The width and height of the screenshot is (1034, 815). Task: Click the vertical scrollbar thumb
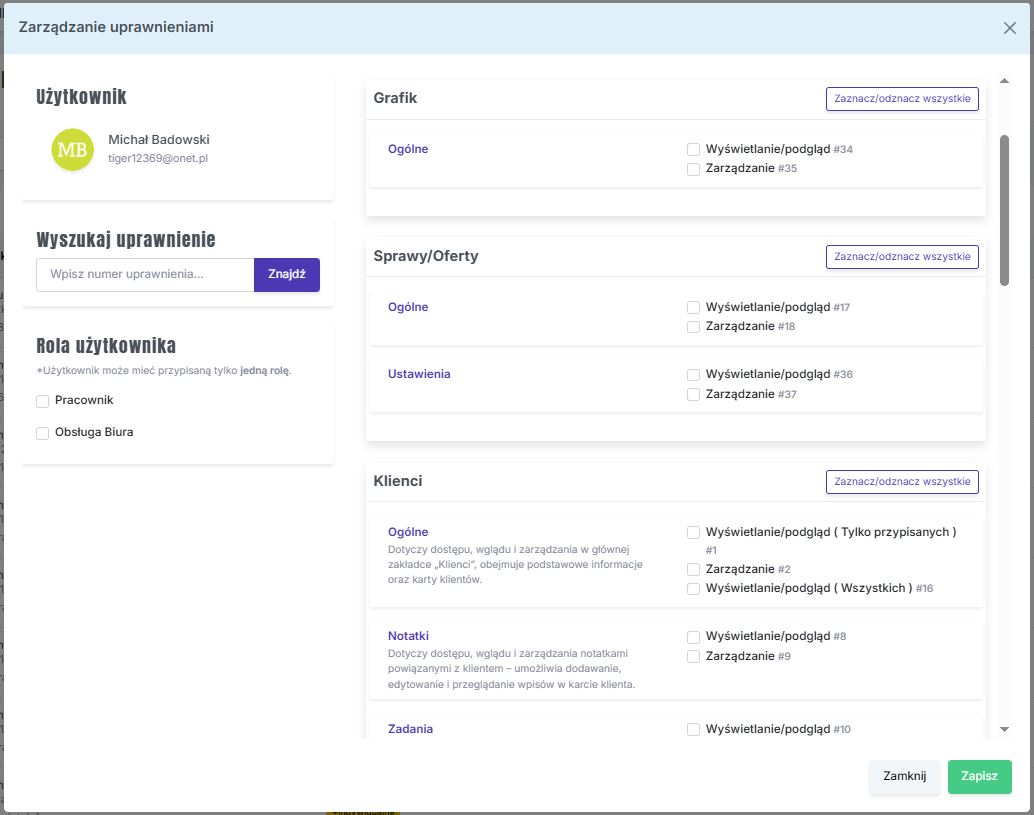[1004, 210]
